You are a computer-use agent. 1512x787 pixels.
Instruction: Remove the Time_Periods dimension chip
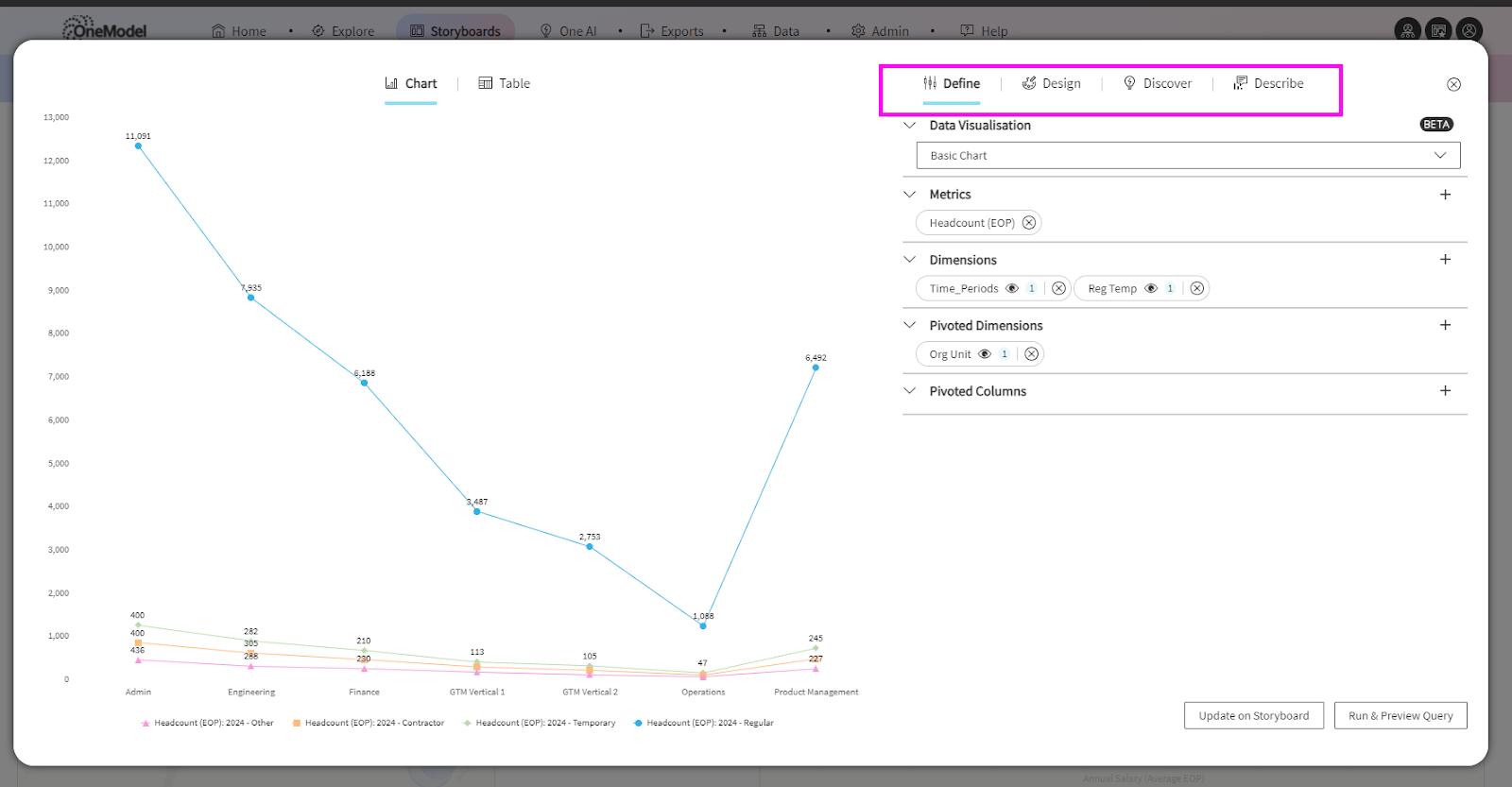[x=1058, y=289]
